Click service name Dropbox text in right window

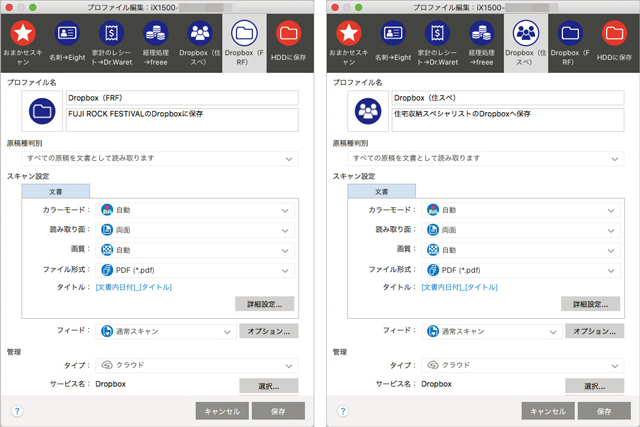[x=436, y=384]
